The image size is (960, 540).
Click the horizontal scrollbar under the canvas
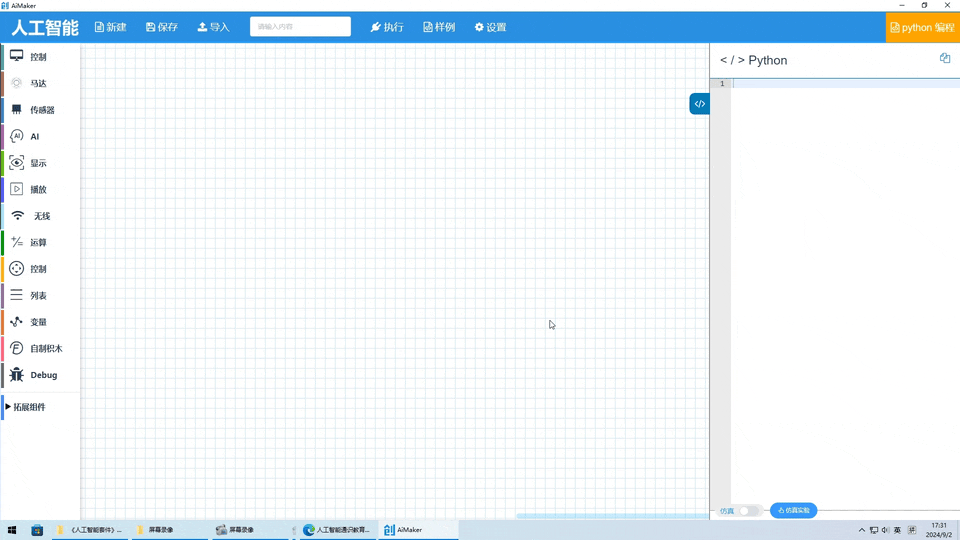(x=612, y=516)
